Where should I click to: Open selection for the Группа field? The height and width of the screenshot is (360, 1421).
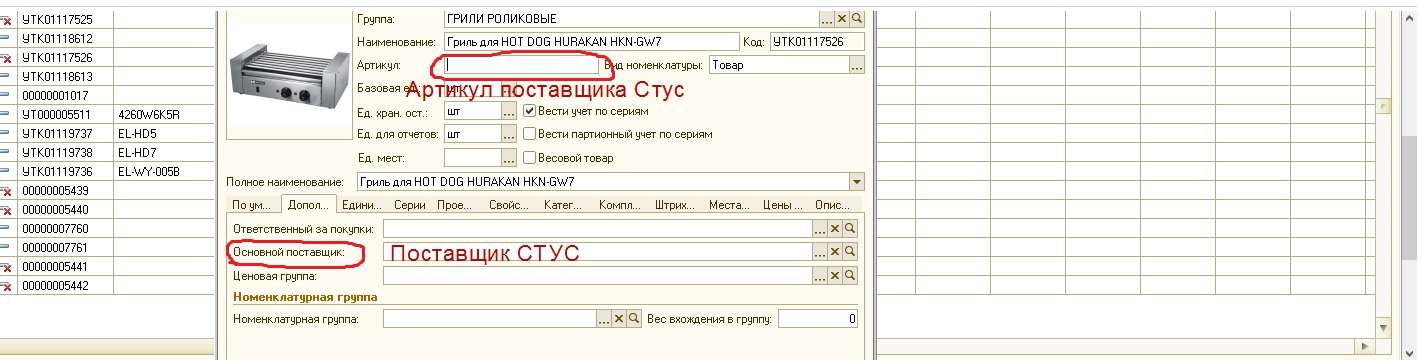coord(826,19)
